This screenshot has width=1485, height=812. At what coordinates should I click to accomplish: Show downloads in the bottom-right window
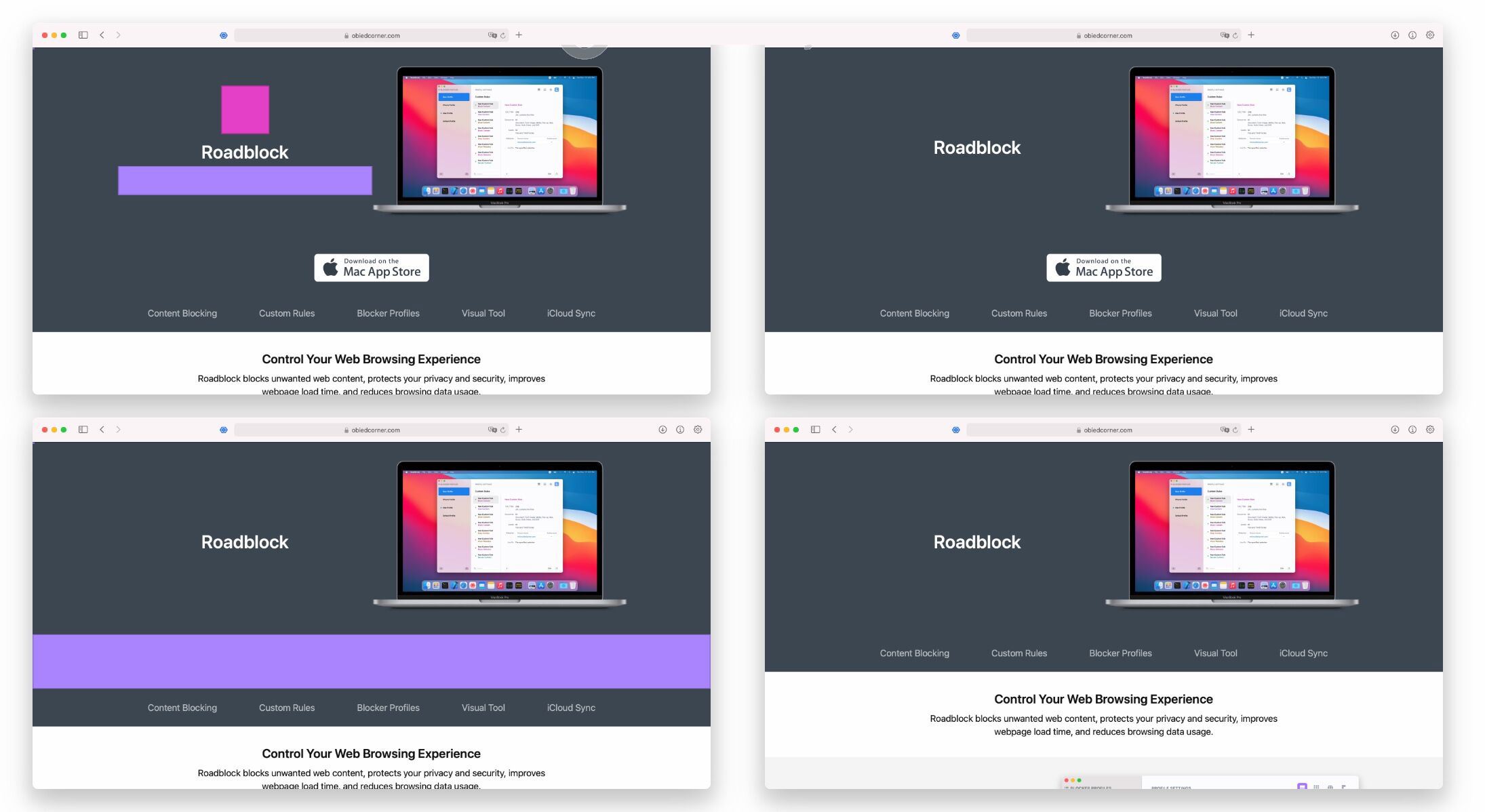pyautogui.click(x=1395, y=430)
